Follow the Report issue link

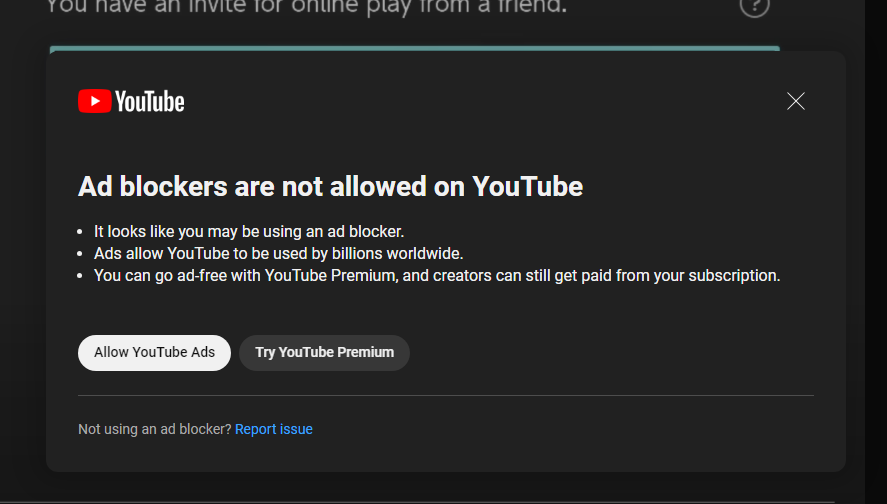click(x=274, y=429)
